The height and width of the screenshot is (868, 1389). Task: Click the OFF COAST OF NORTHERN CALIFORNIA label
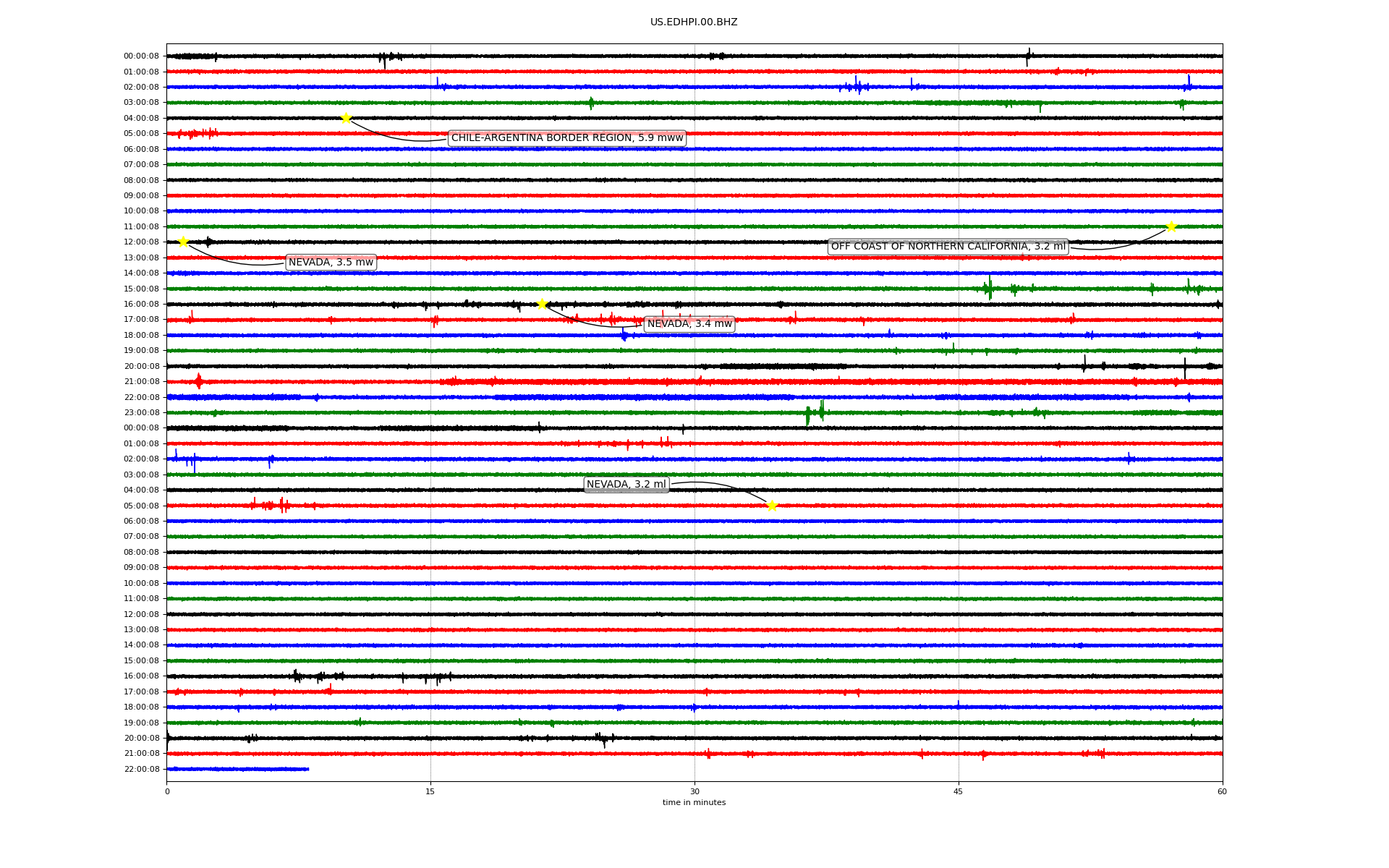pos(948,247)
